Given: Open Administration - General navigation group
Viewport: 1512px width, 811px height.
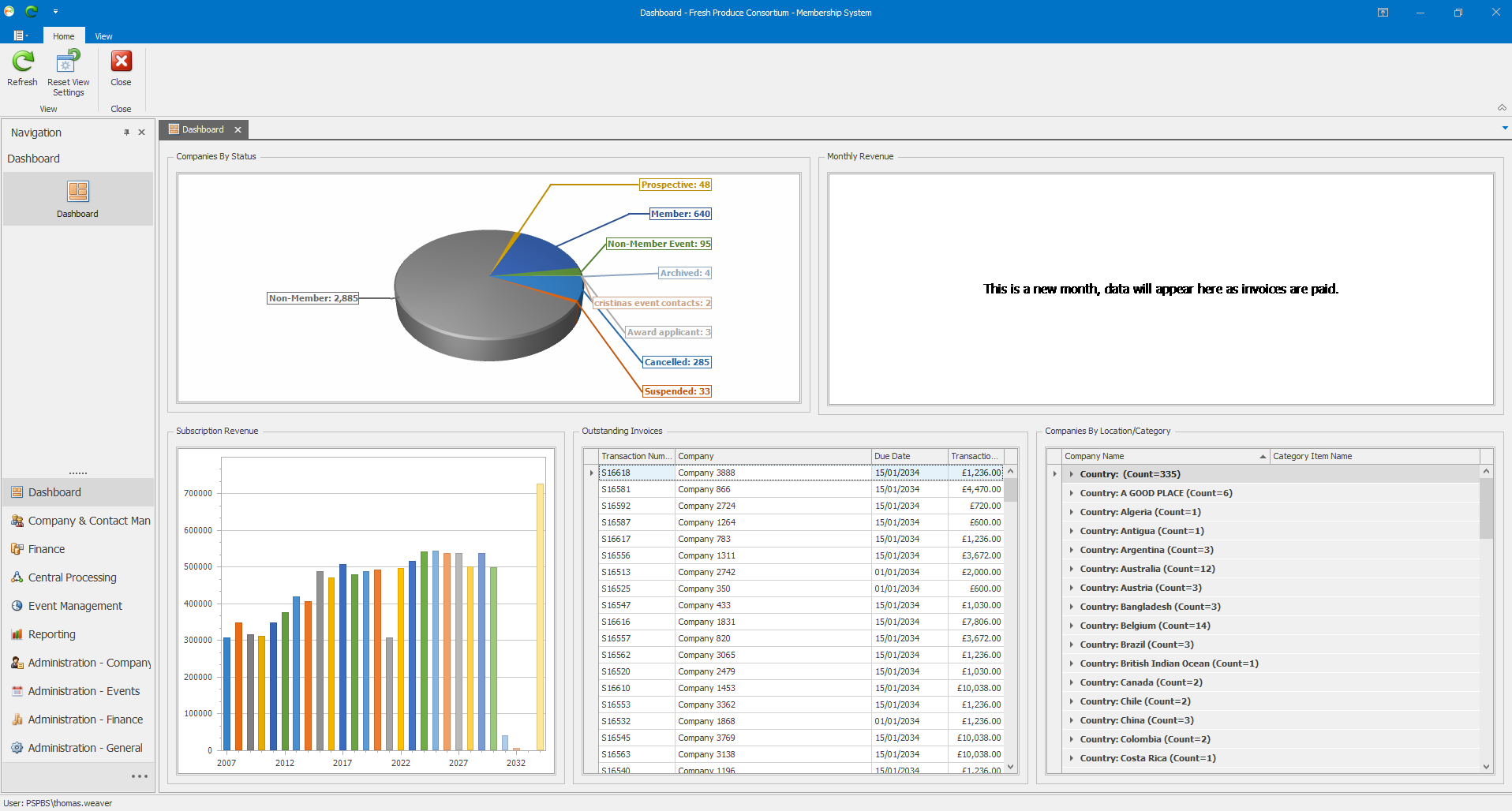Looking at the screenshot, I should 78,748.
